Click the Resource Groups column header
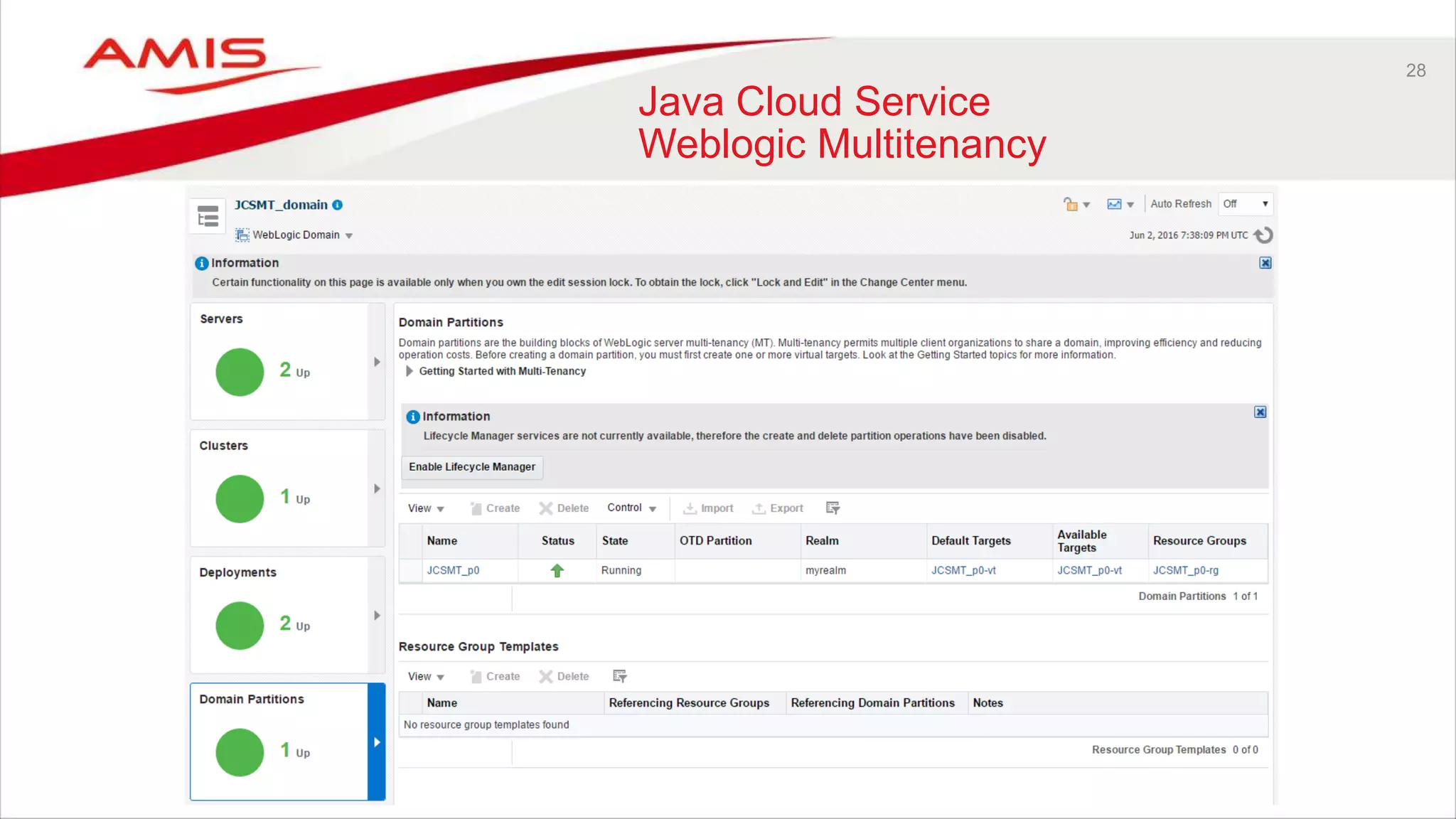 tap(1208, 541)
